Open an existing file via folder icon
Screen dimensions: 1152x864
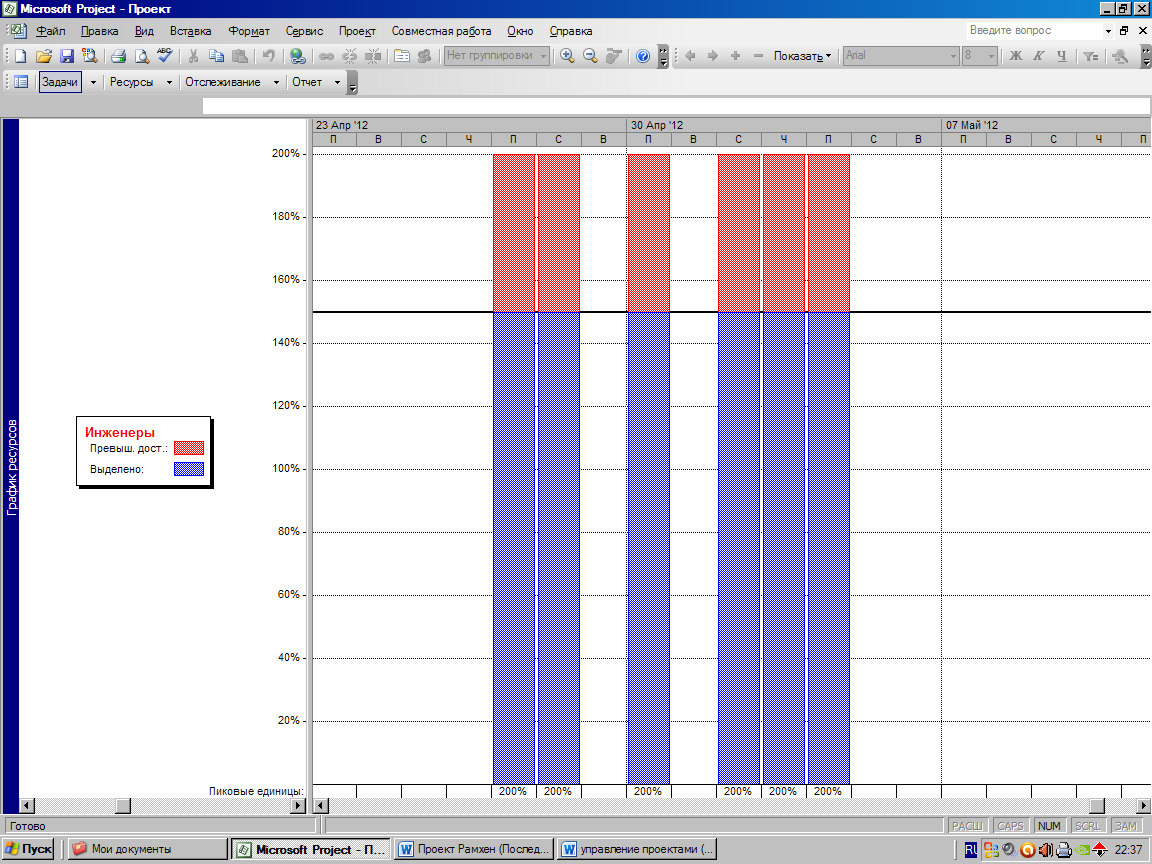click(43, 56)
